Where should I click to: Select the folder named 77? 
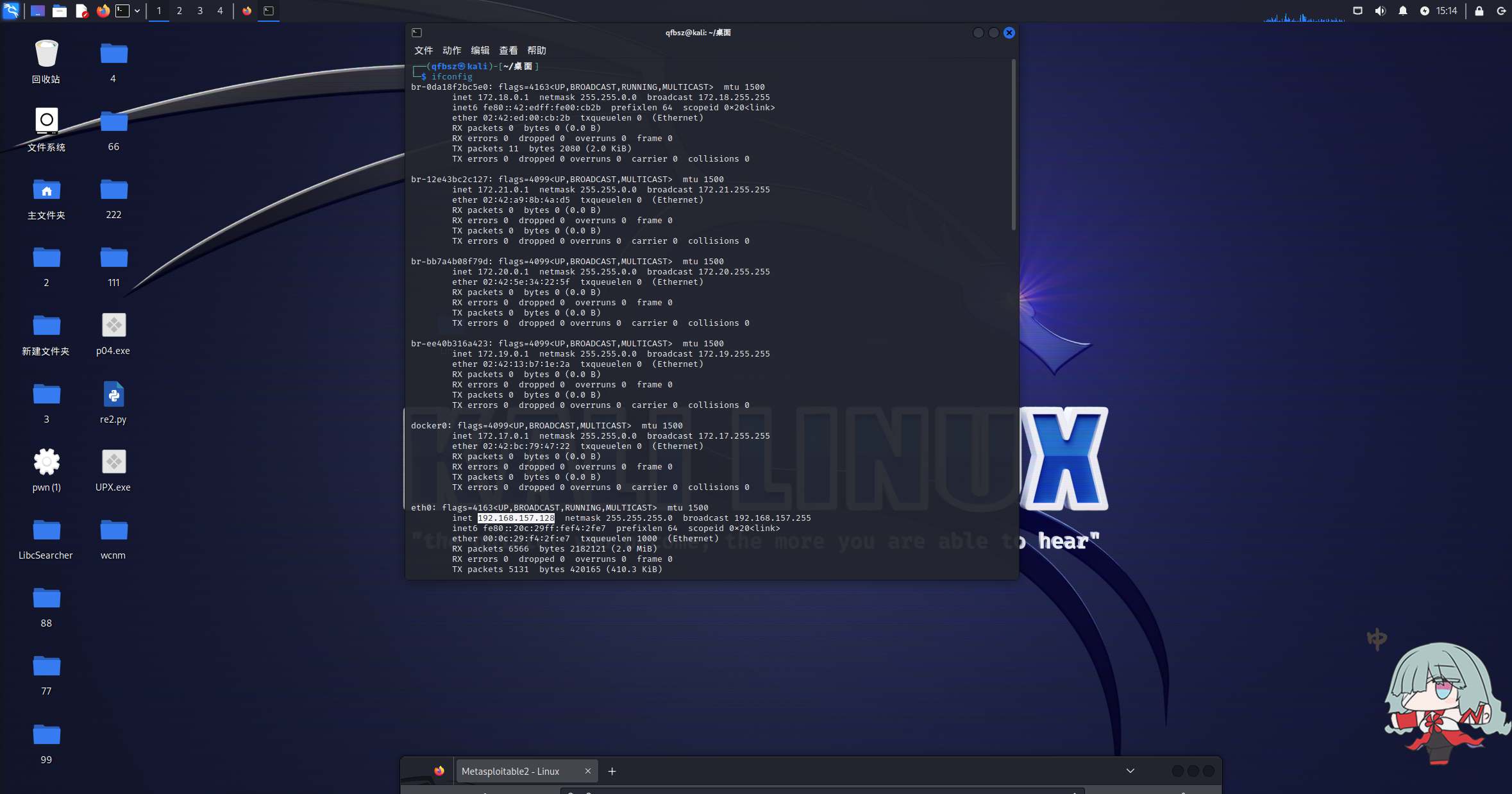46,675
